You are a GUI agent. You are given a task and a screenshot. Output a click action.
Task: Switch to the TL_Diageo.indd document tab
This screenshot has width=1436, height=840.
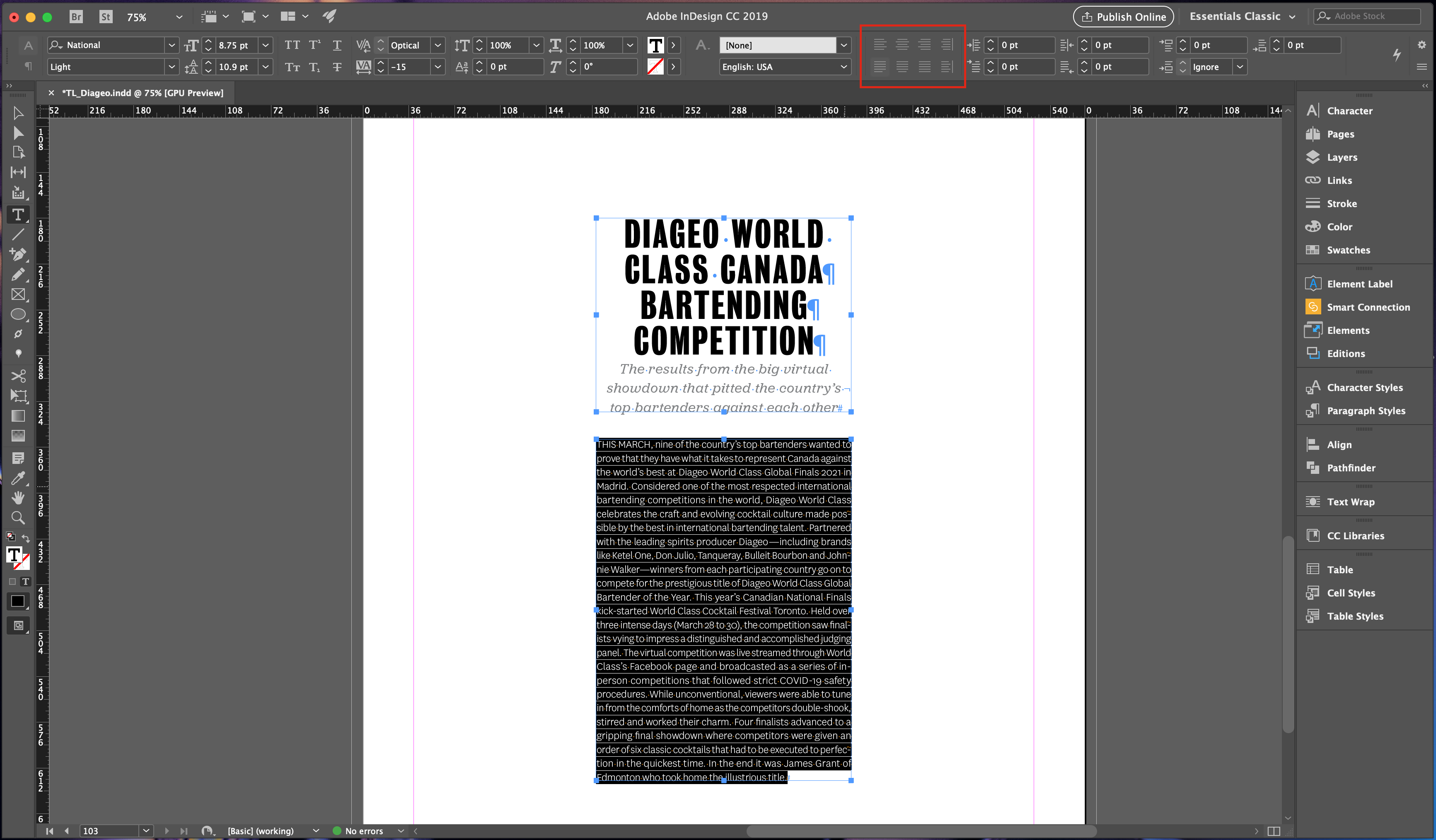[x=142, y=93]
